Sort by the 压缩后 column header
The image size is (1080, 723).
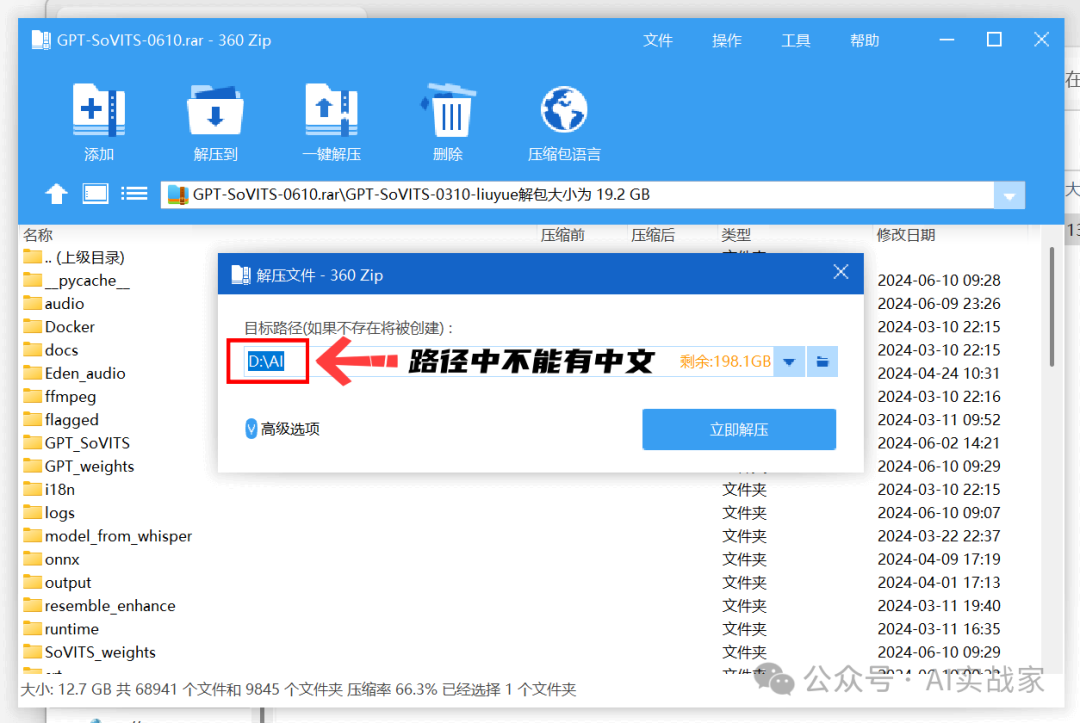pos(652,235)
